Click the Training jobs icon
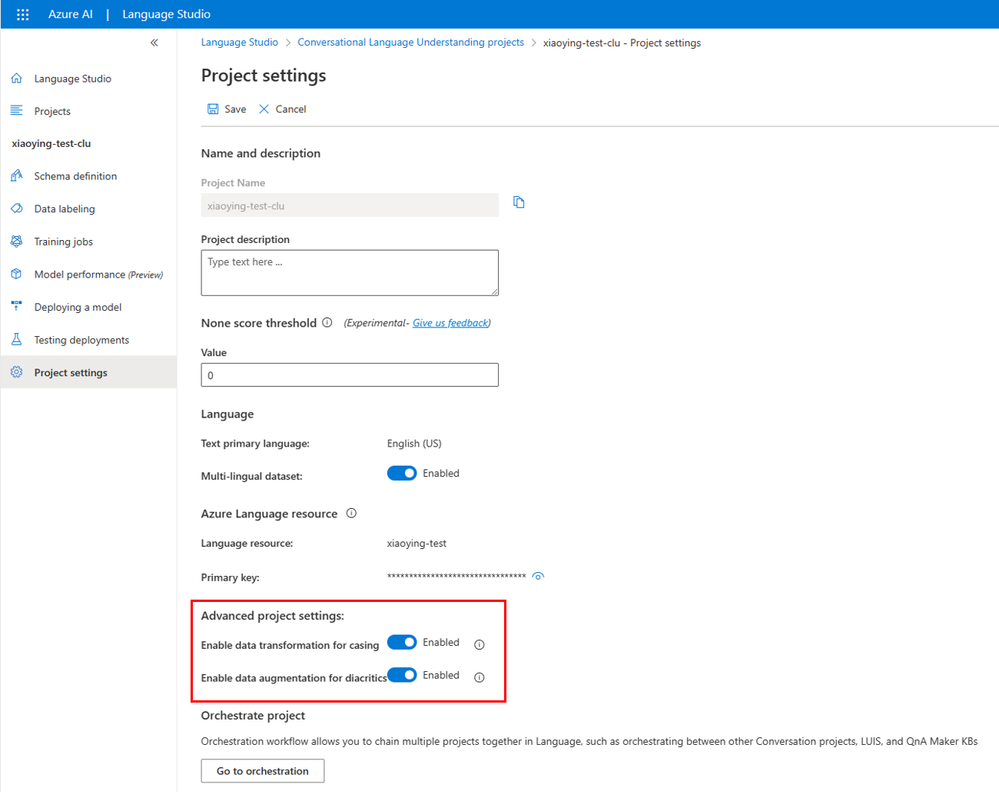 [x=17, y=241]
